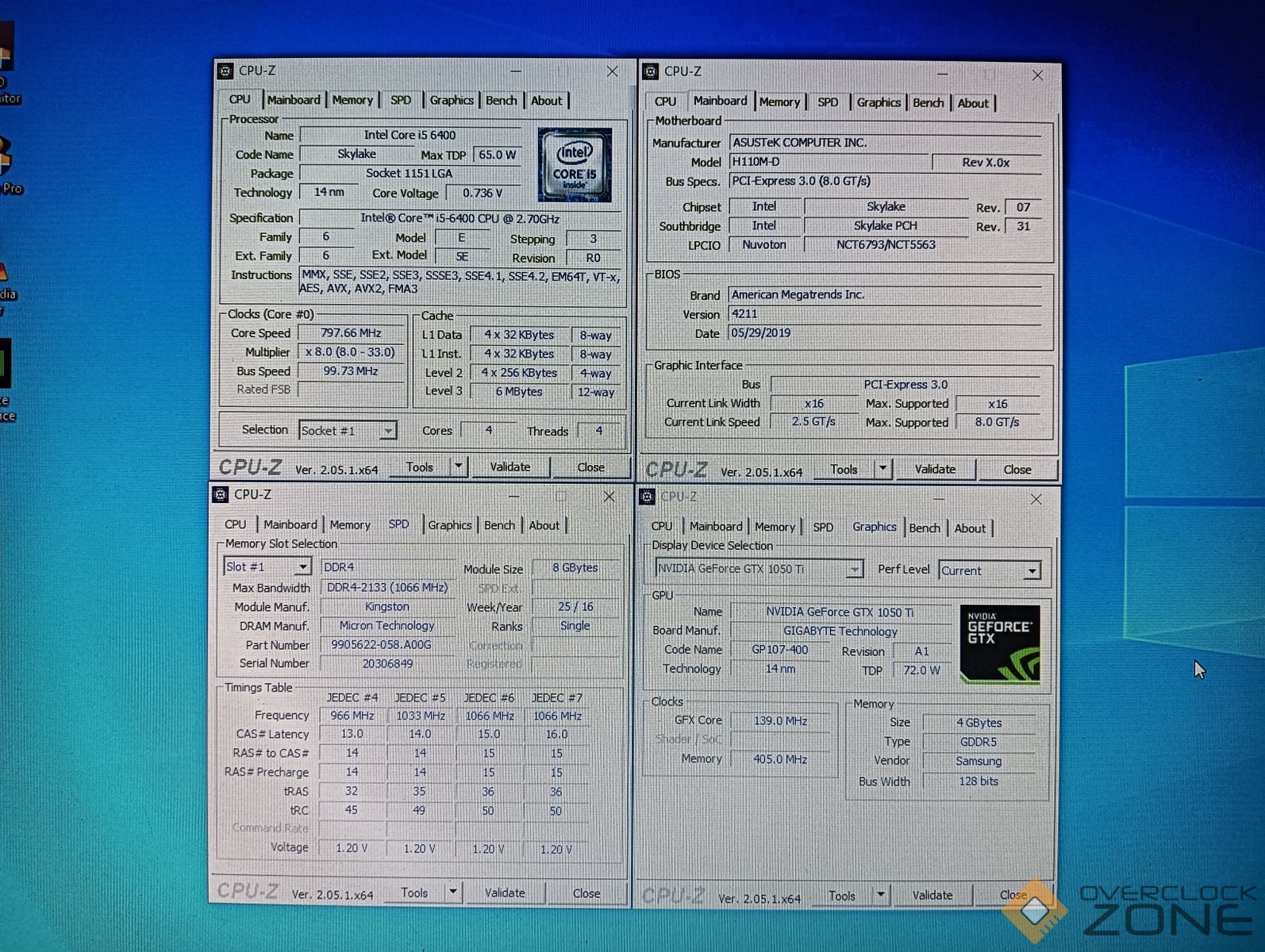Select the Graphics tab in Mainboard window
Screen dimensions: 1265x952
pos(879,102)
